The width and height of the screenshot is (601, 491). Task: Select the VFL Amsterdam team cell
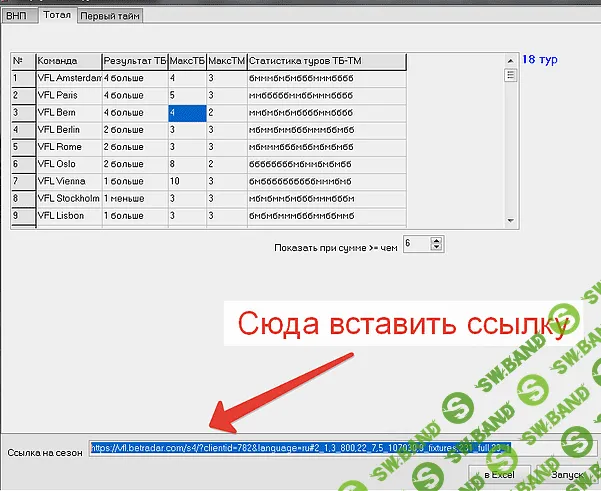coord(69,79)
